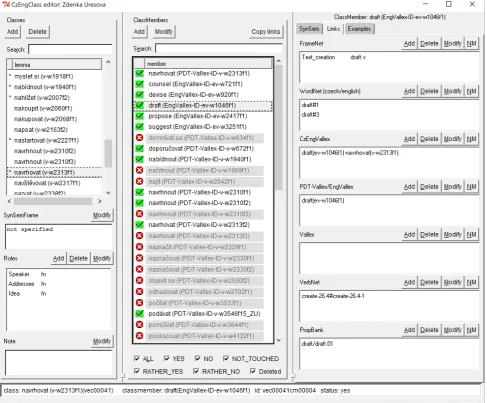Click scroll down arrow of lemma list
487x403 pixels.
click(108, 193)
